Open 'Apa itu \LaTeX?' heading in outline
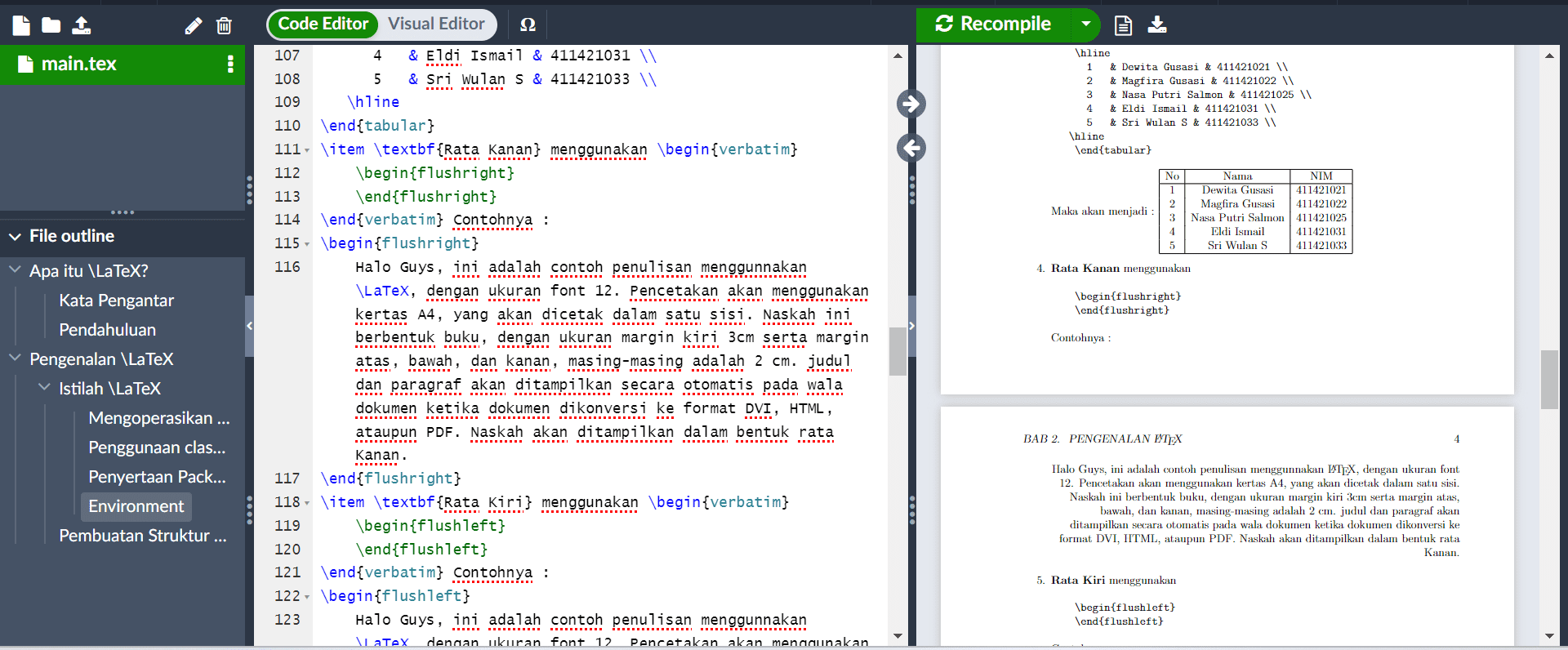This screenshot has height=650, width=1568. (x=89, y=271)
